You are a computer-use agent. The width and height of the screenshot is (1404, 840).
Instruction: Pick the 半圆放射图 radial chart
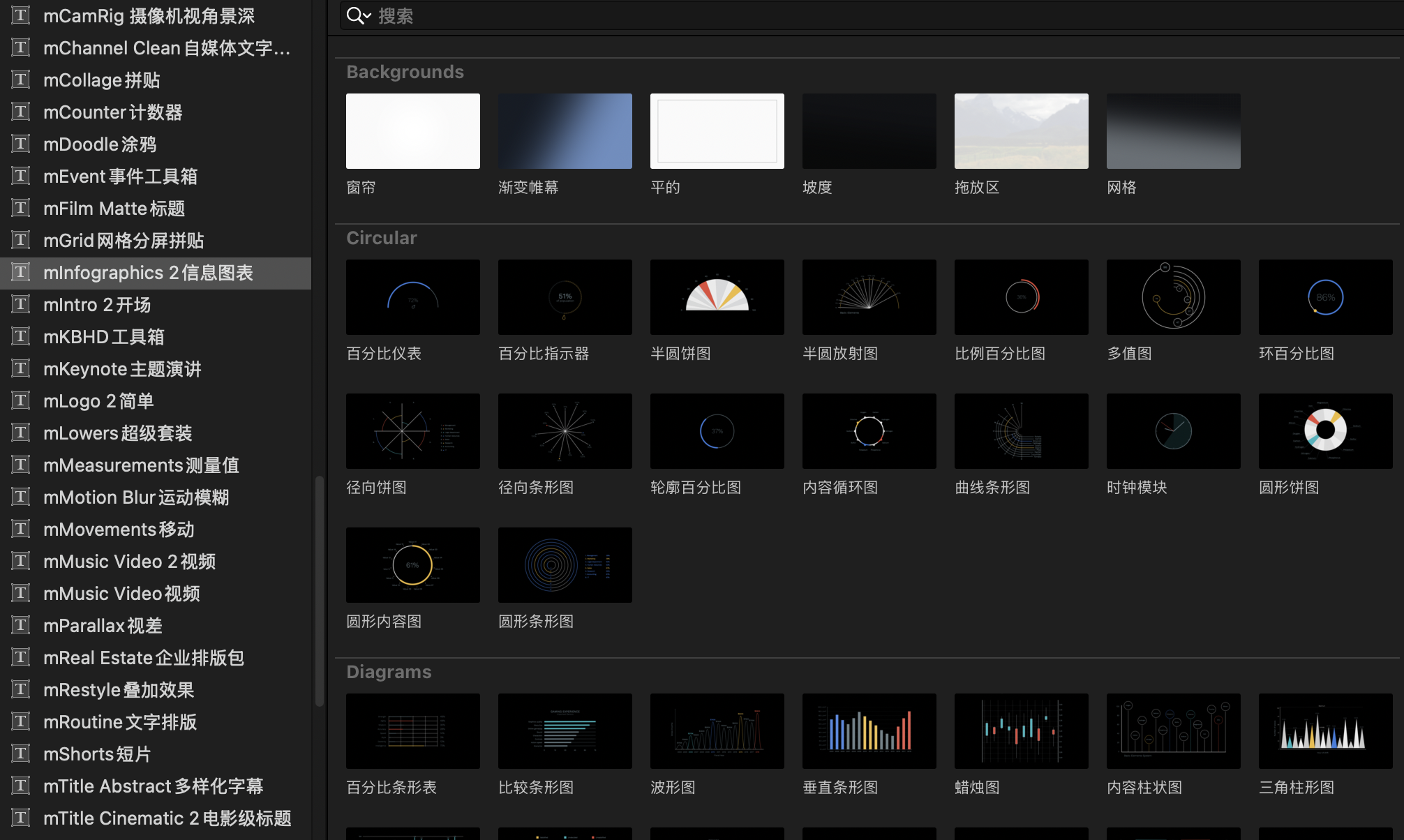[x=869, y=297]
